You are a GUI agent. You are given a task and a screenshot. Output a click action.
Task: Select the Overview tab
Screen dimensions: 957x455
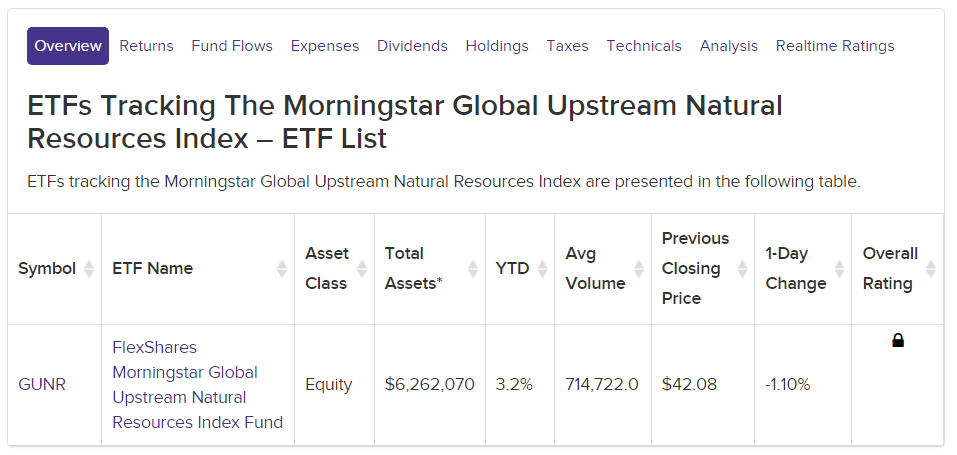click(68, 46)
